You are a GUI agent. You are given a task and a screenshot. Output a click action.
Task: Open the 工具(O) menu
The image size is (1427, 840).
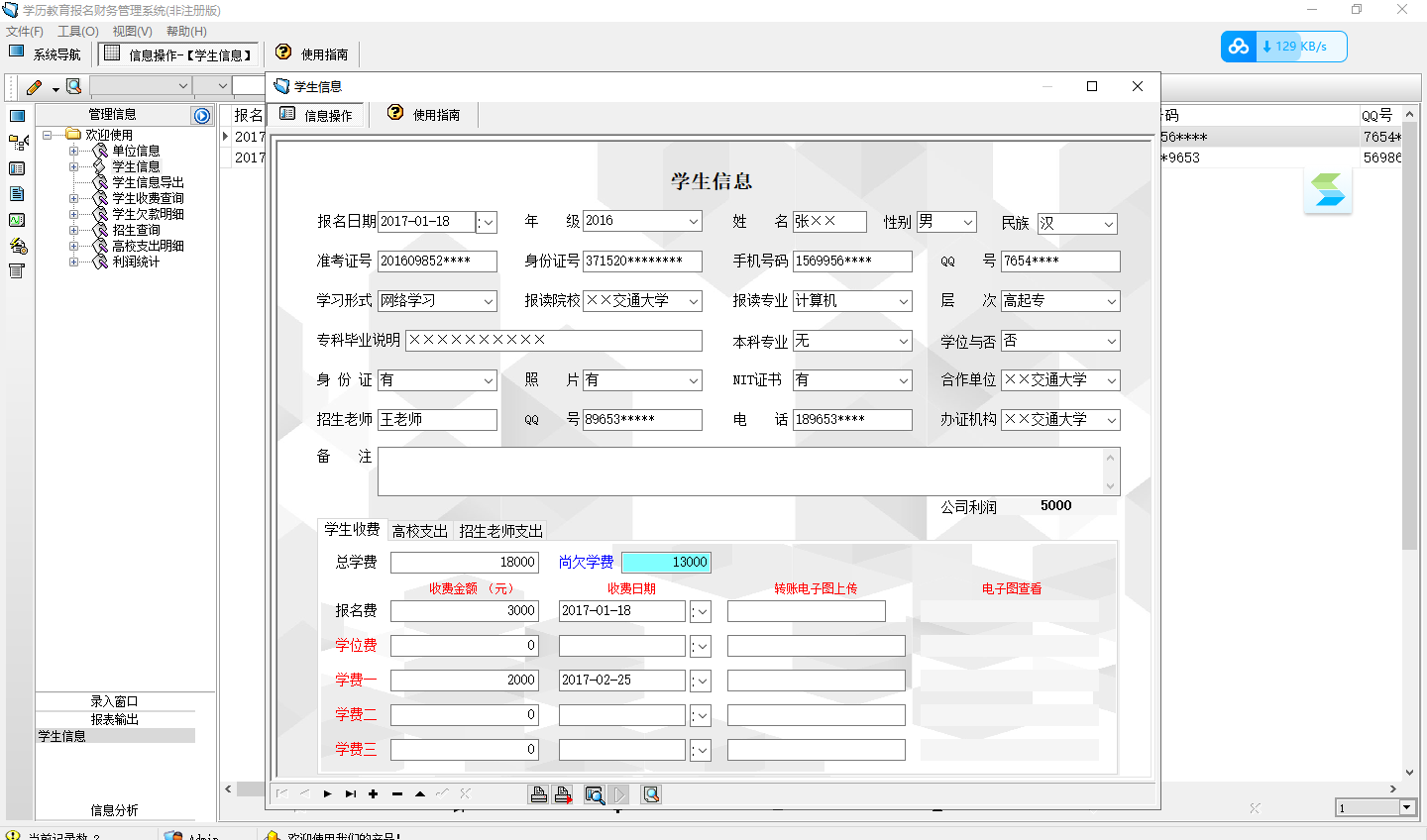tap(77, 32)
